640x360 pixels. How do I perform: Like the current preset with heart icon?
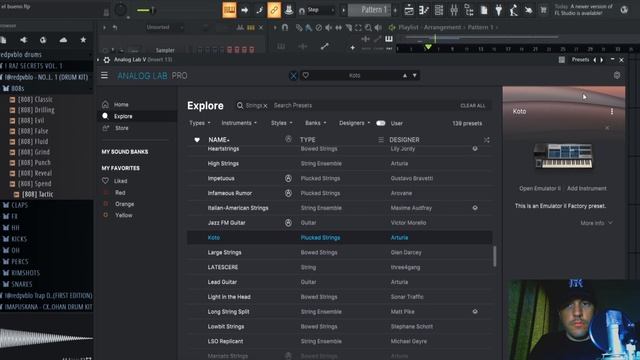click(306, 76)
